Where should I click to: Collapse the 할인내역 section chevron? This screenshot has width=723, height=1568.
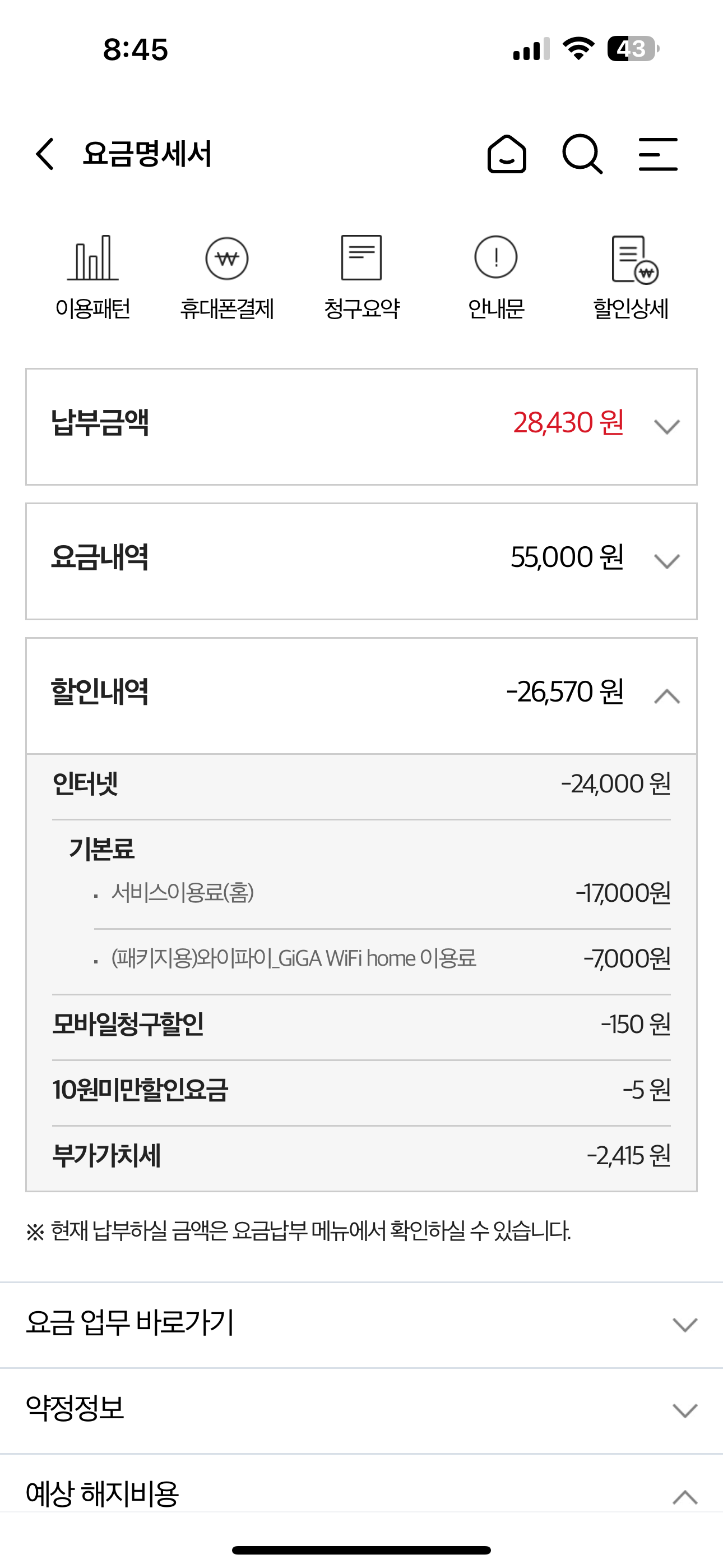point(666,696)
